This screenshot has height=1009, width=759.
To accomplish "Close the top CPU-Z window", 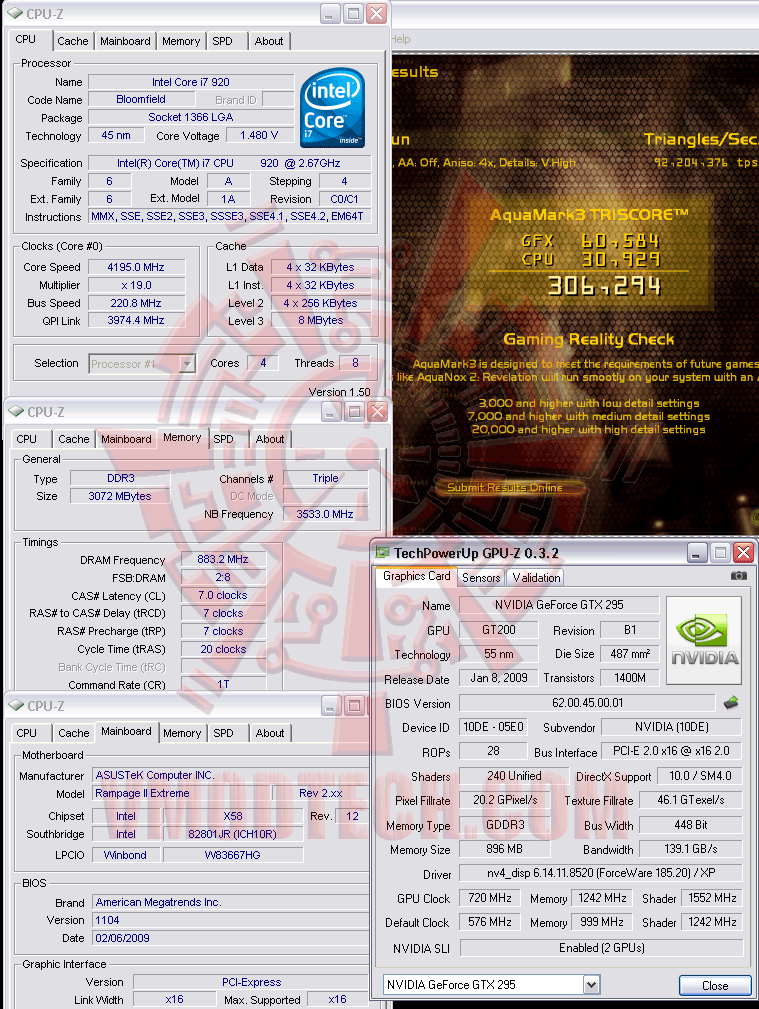I will click(x=377, y=14).
